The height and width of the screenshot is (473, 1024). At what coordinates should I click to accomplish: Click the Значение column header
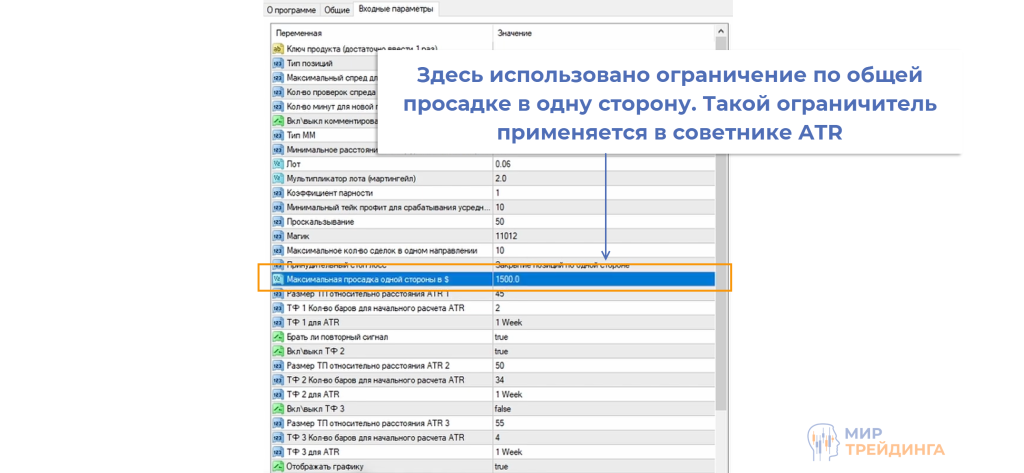[600, 33]
